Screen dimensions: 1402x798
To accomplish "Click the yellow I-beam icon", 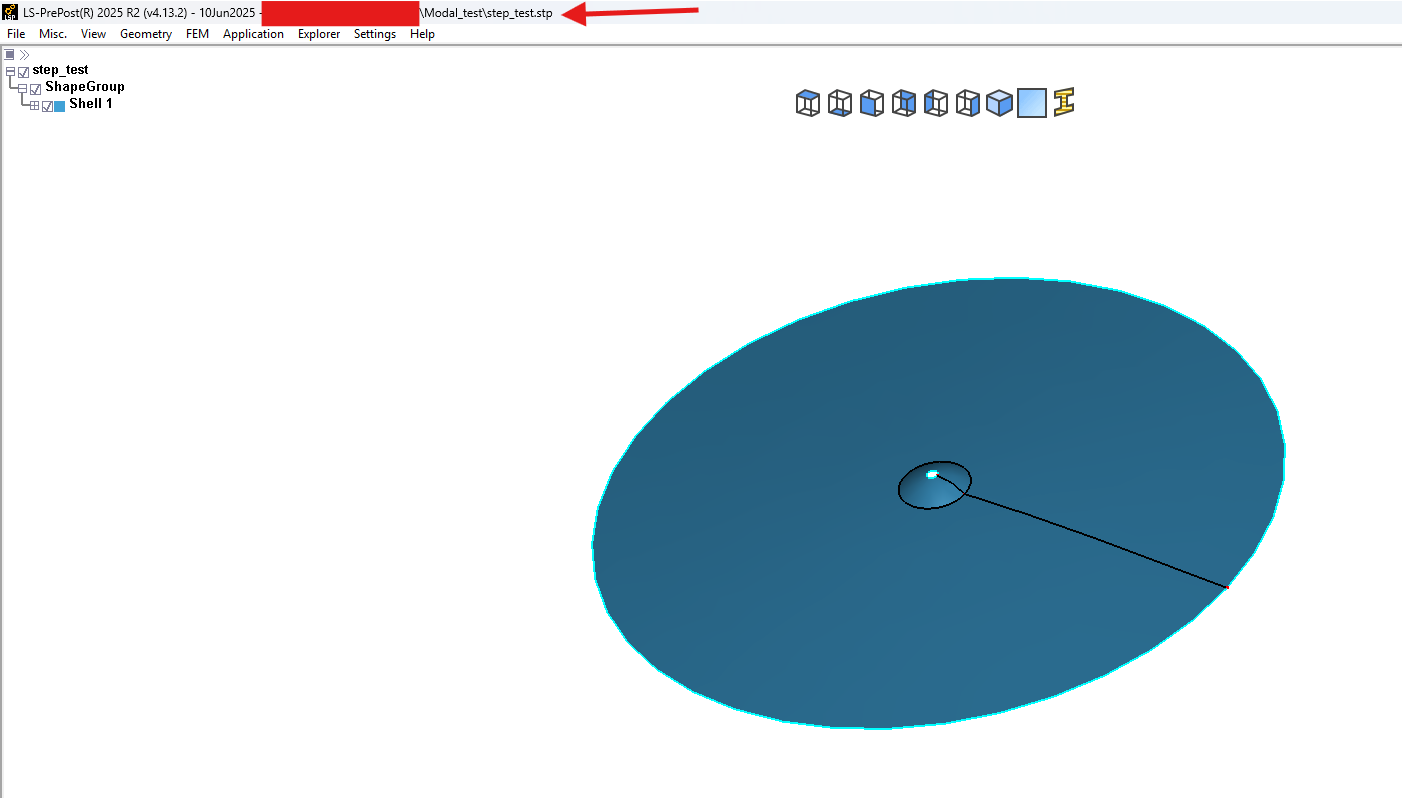I will click(1064, 103).
